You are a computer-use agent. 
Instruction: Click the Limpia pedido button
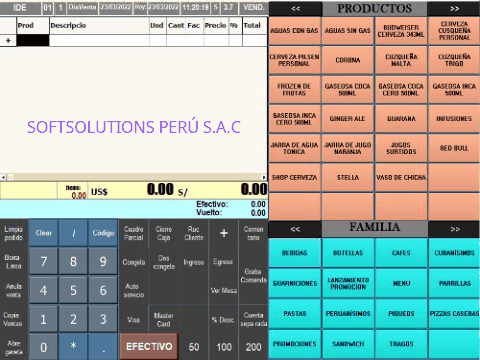pos(14,233)
